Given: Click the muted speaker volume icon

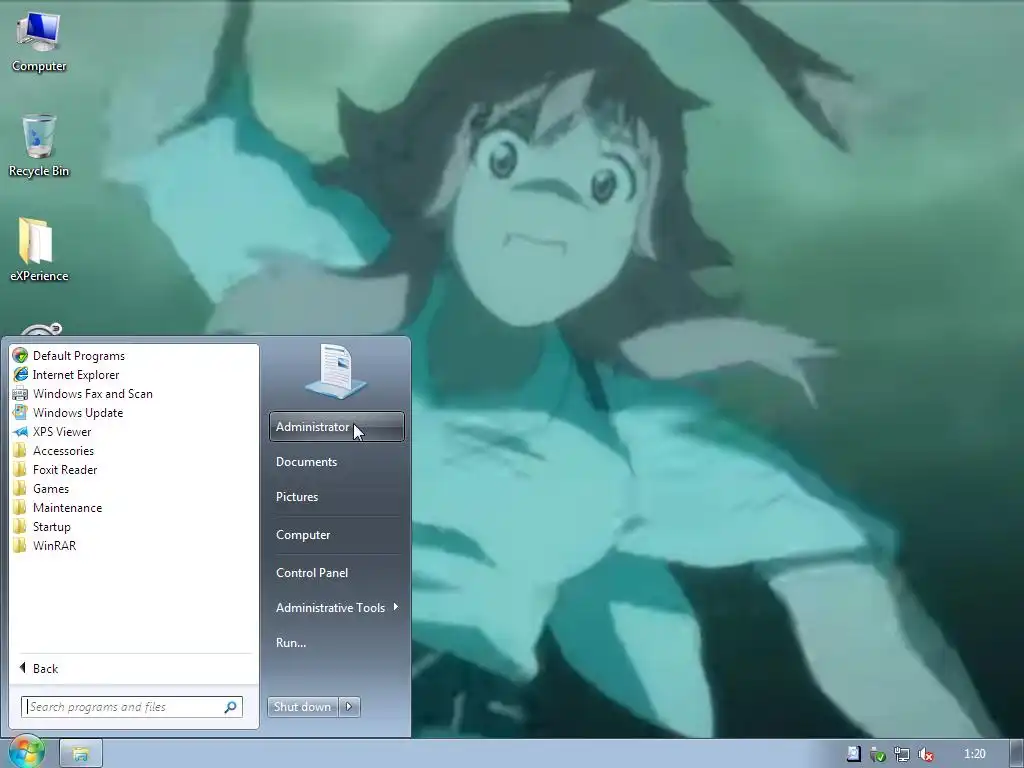Looking at the screenshot, I should tap(925, 754).
